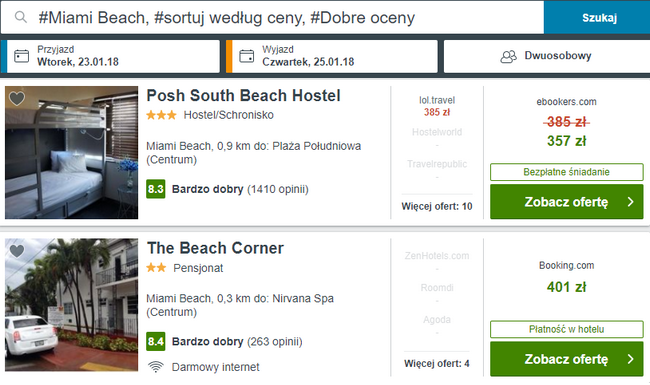Click the search field with Miami Beach tags
Image resolution: width=650 pixels, height=385 pixels.
tap(272, 17)
